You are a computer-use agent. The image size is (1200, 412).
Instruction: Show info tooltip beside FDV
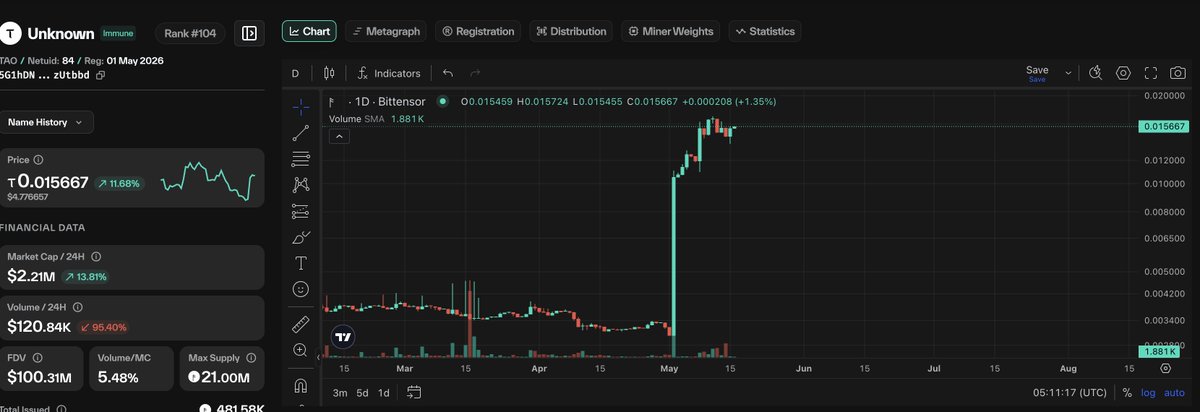click(x=39, y=357)
